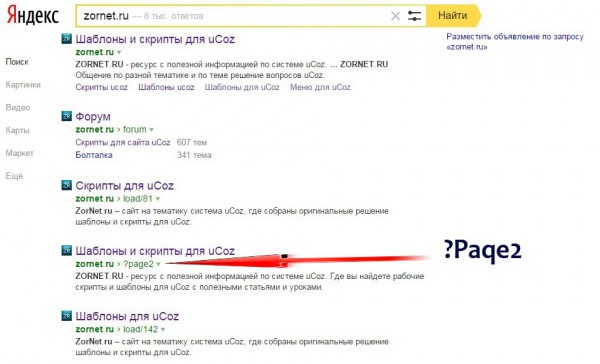The image size is (600, 364).
Task: Expand dropdown arrow after ?page2 URL
Action: [158, 264]
